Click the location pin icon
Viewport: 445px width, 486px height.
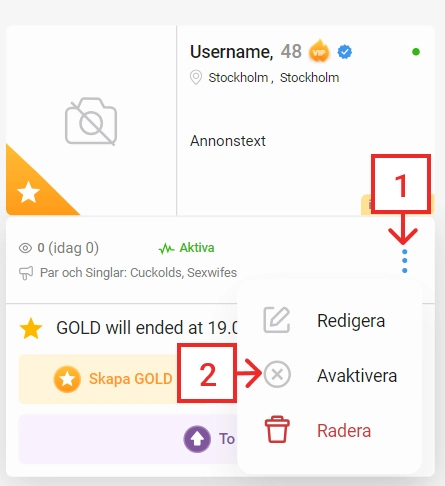(x=196, y=78)
